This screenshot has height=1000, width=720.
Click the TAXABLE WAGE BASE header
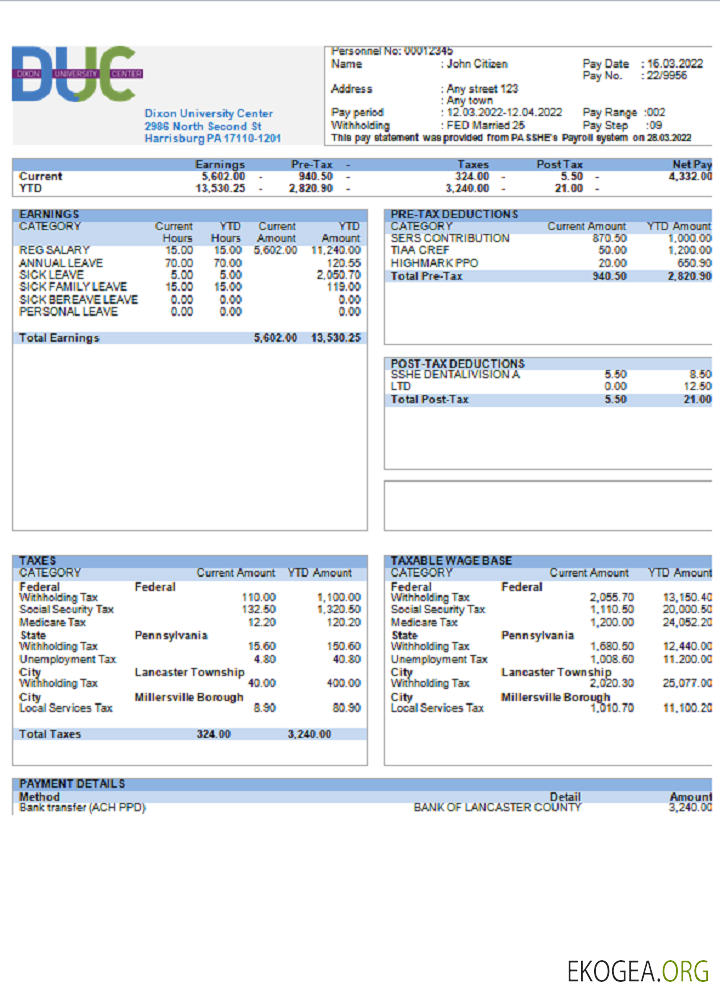[x=451, y=561]
